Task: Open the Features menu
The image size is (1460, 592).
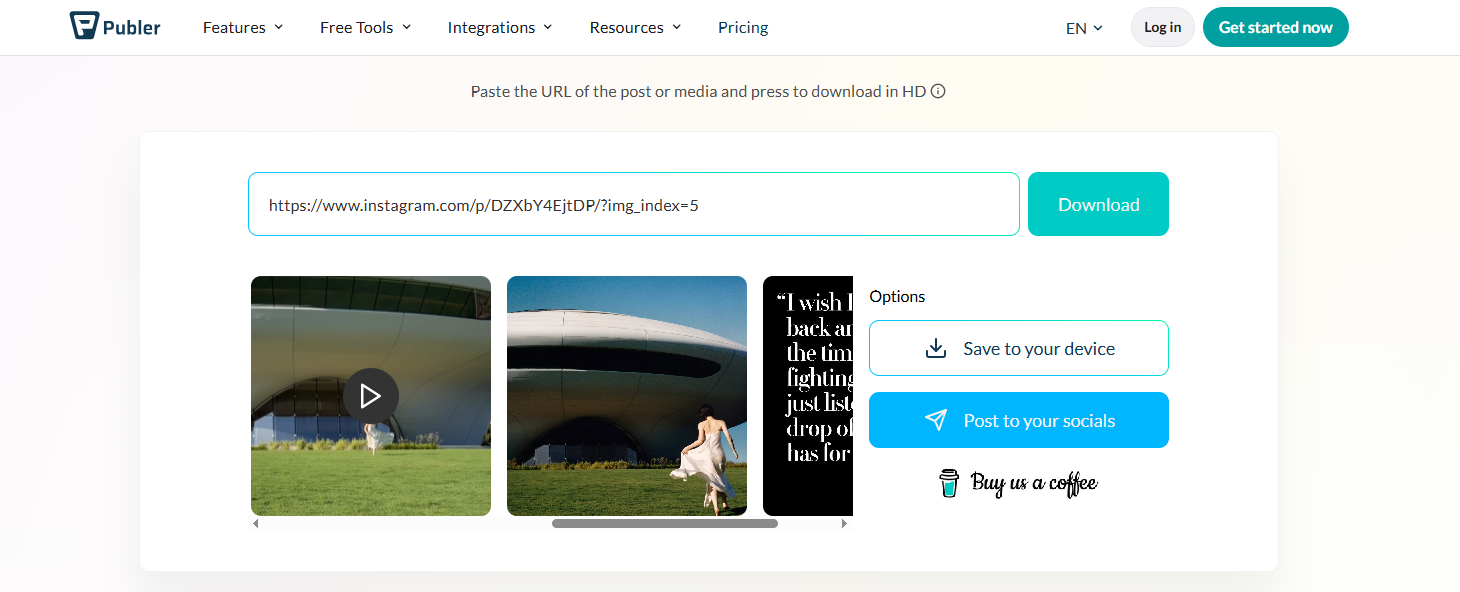Action: click(x=243, y=27)
